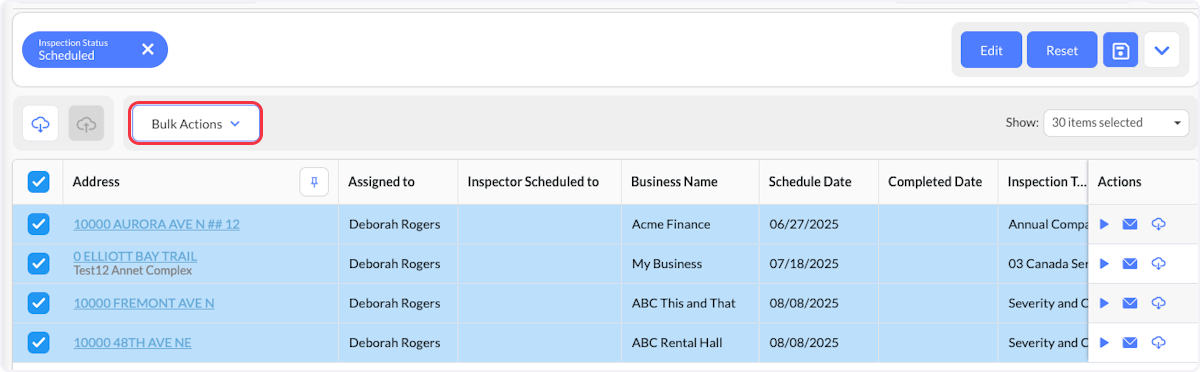1200x372 pixels.
Task: Sort by the Address column header
Action: (96, 182)
